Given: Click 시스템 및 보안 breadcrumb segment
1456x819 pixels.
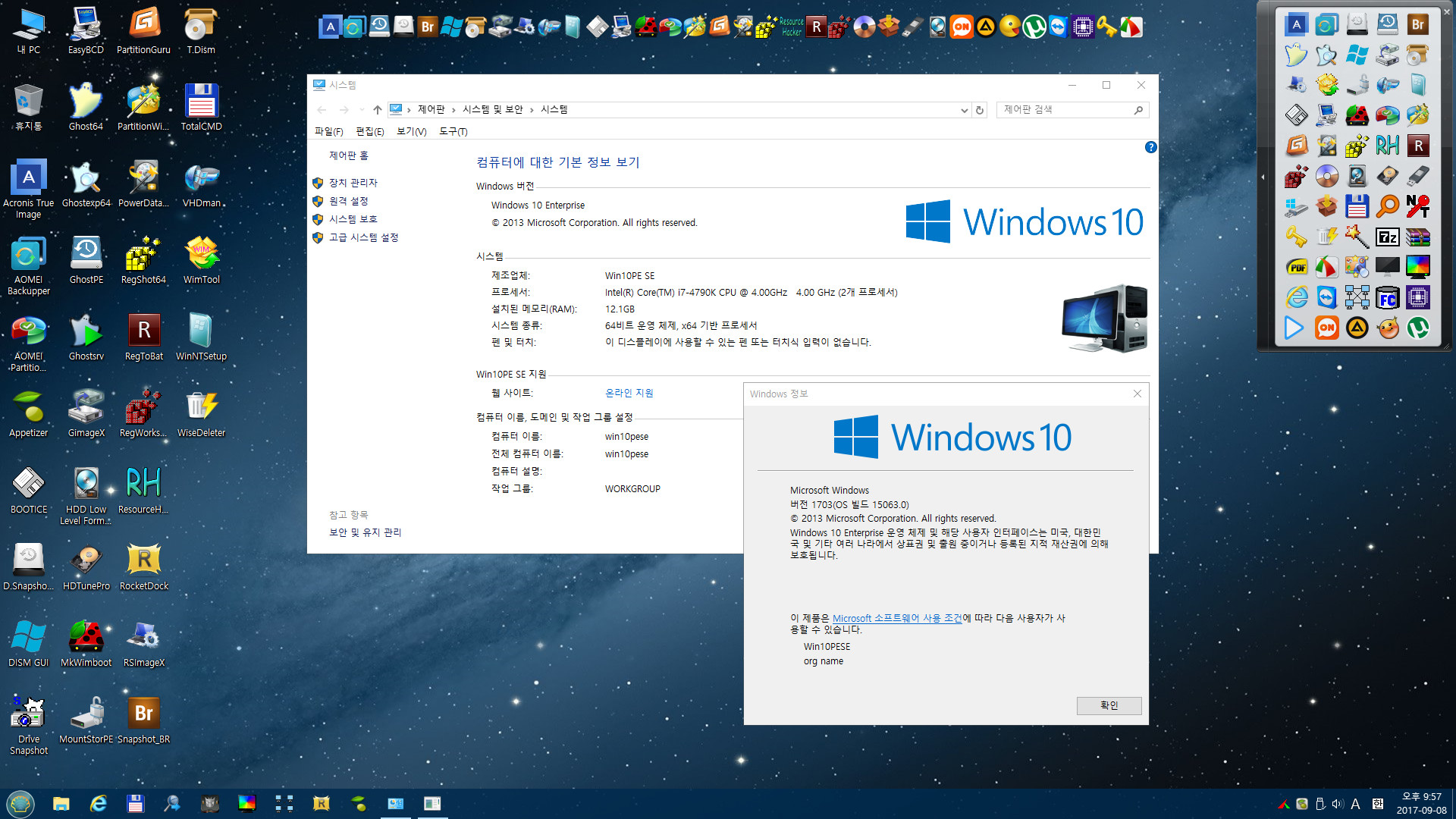Looking at the screenshot, I should pyautogui.click(x=493, y=110).
